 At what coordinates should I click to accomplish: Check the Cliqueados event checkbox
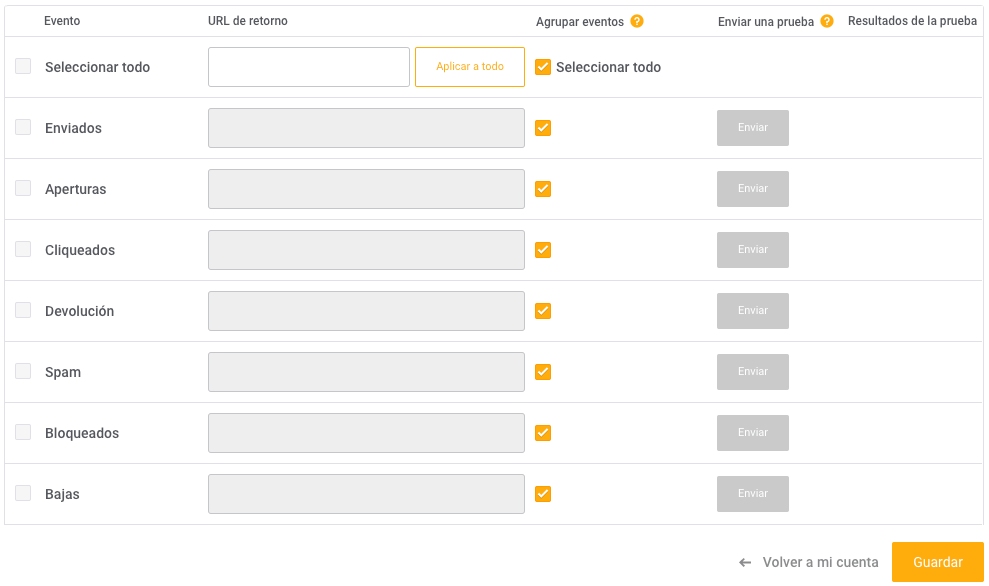click(x=23, y=249)
